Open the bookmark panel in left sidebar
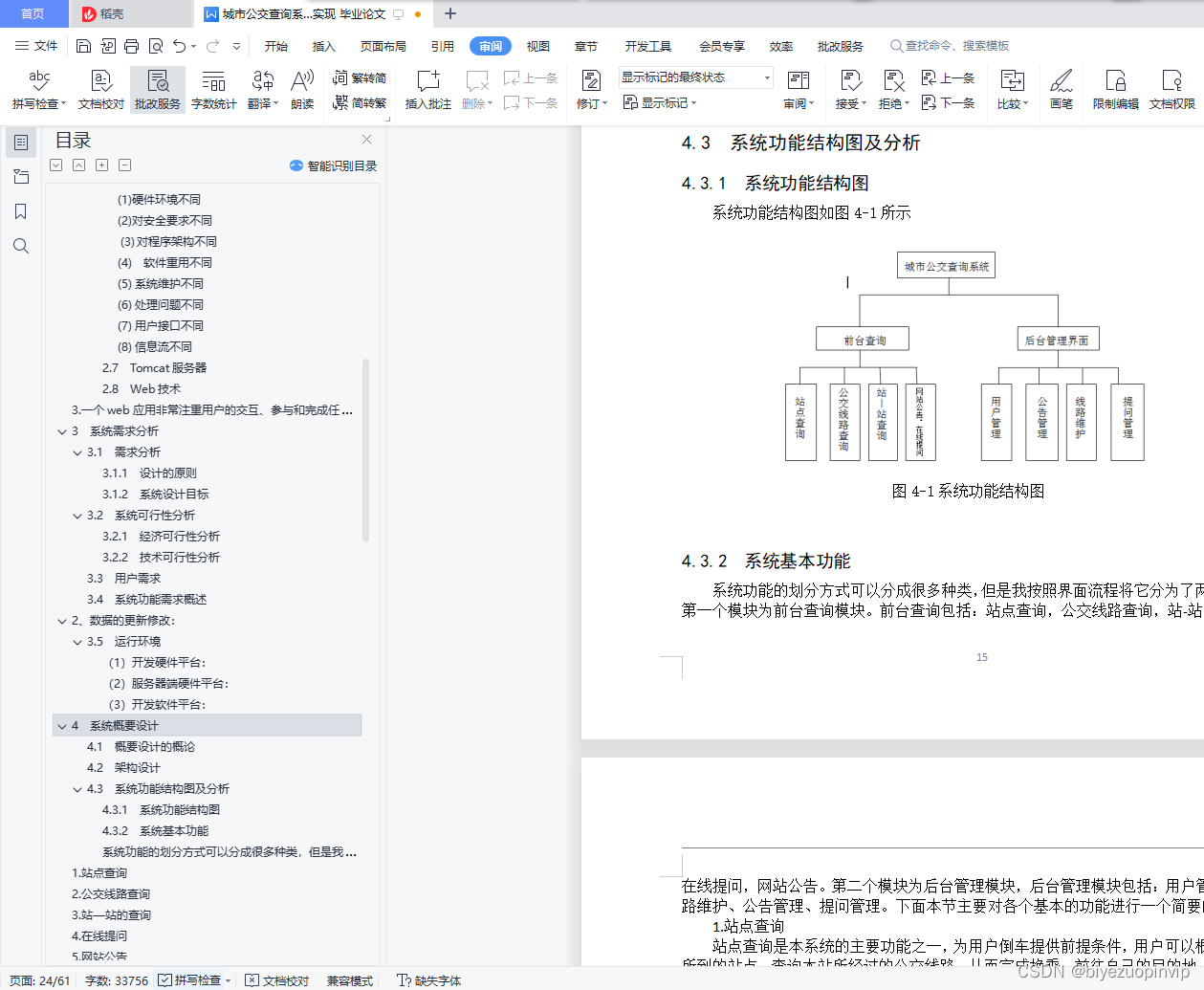Screen dimensions: 1204x990 21,211
